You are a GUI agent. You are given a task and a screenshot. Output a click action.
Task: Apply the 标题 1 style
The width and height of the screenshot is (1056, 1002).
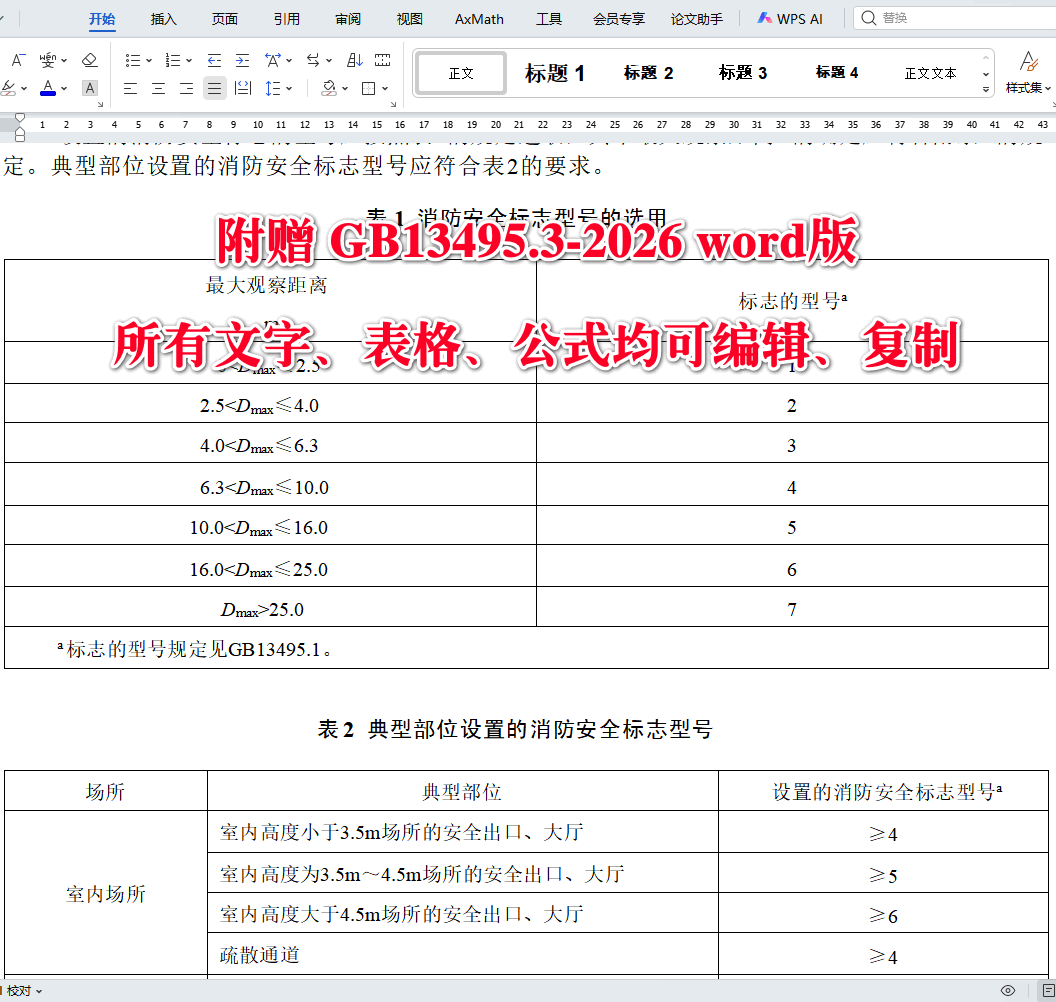click(554, 72)
